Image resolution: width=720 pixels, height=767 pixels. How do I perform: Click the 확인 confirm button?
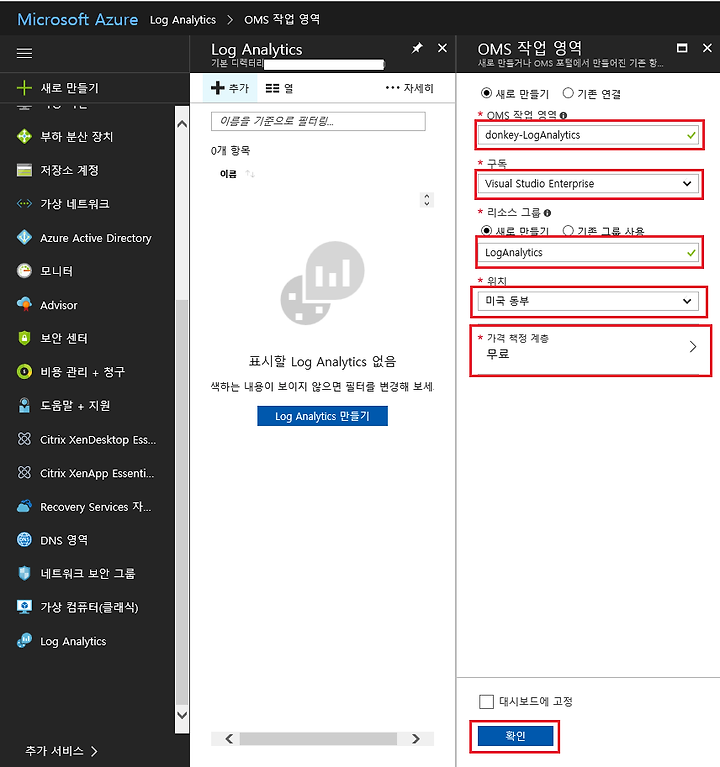coord(515,736)
